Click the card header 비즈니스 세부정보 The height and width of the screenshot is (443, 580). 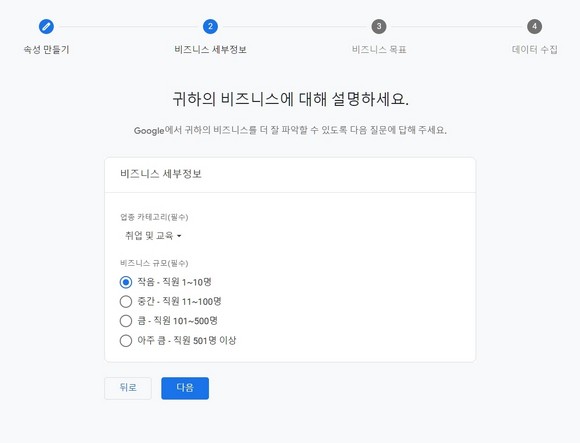[161, 174]
